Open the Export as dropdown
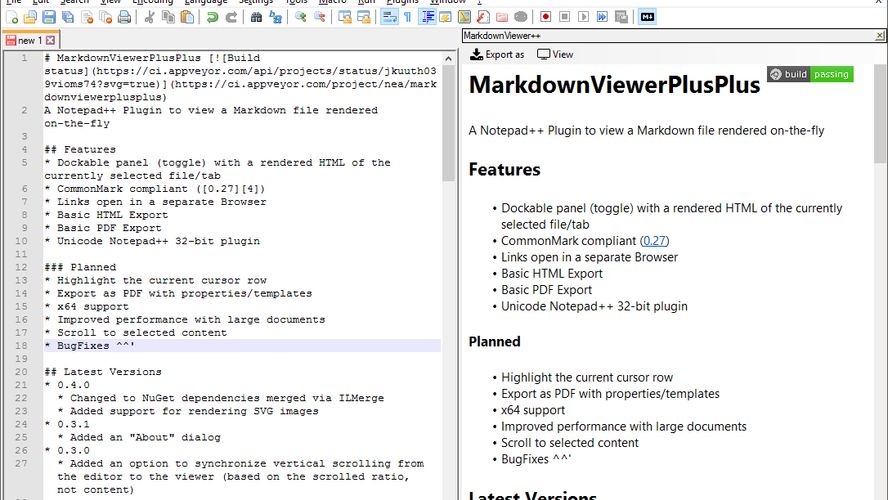 (x=497, y=54)
